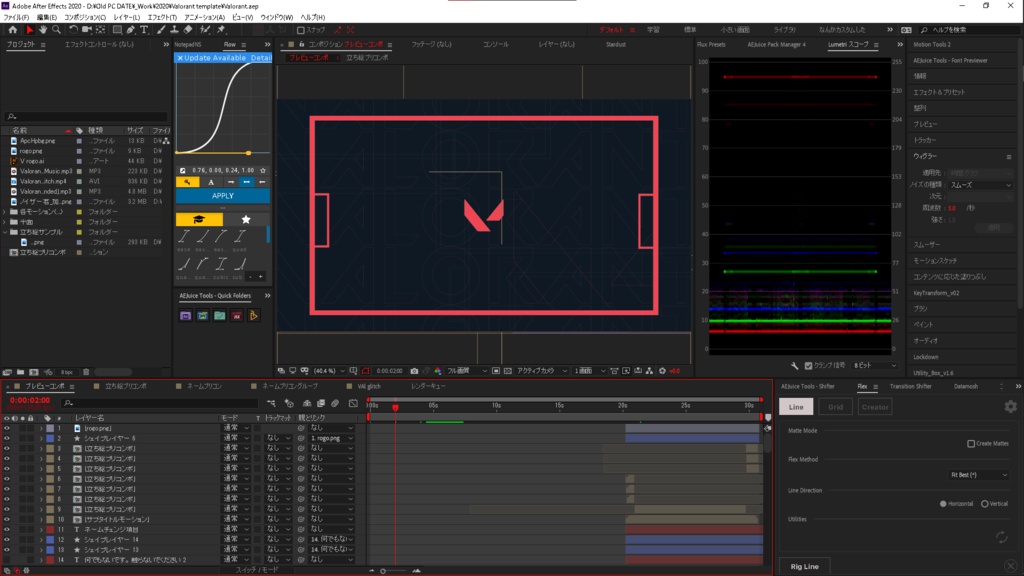
Task: Select the Selection arrow tool
Action: (29, 30)
